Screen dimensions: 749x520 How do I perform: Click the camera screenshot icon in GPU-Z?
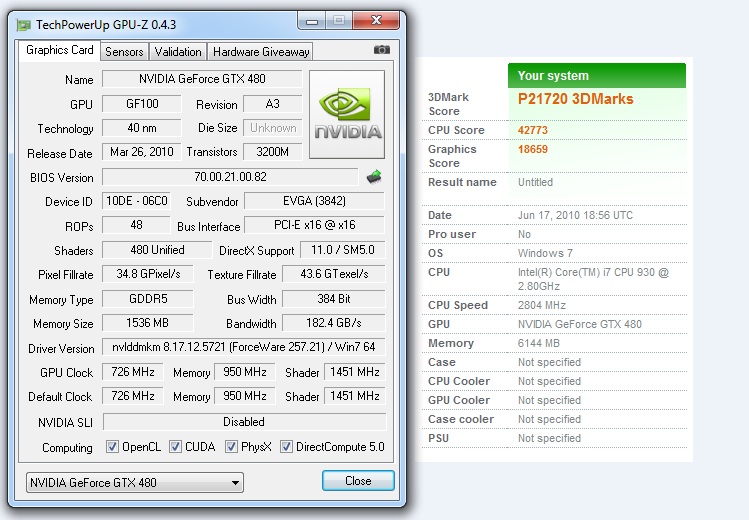[382, 50]
